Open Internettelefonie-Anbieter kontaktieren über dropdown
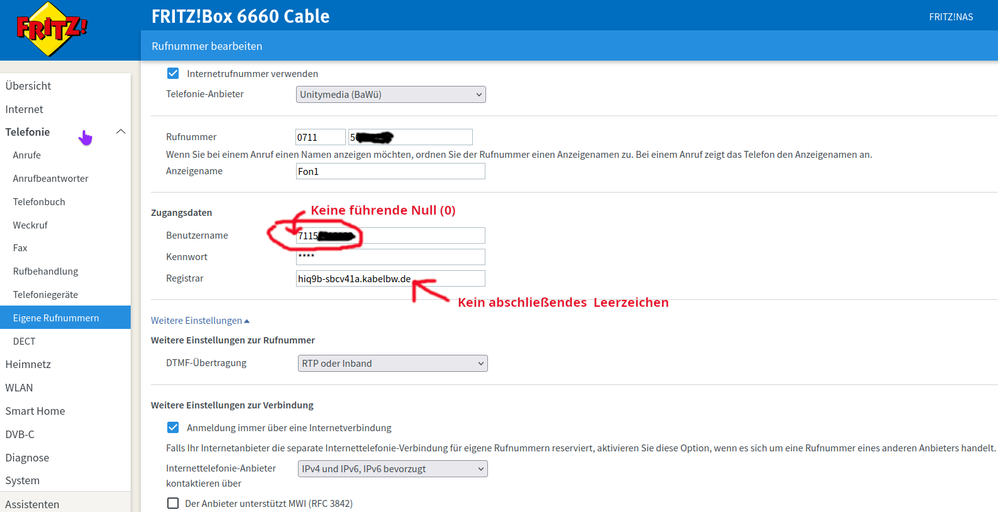This screenshot has width=998, height=512. [392, 469]
